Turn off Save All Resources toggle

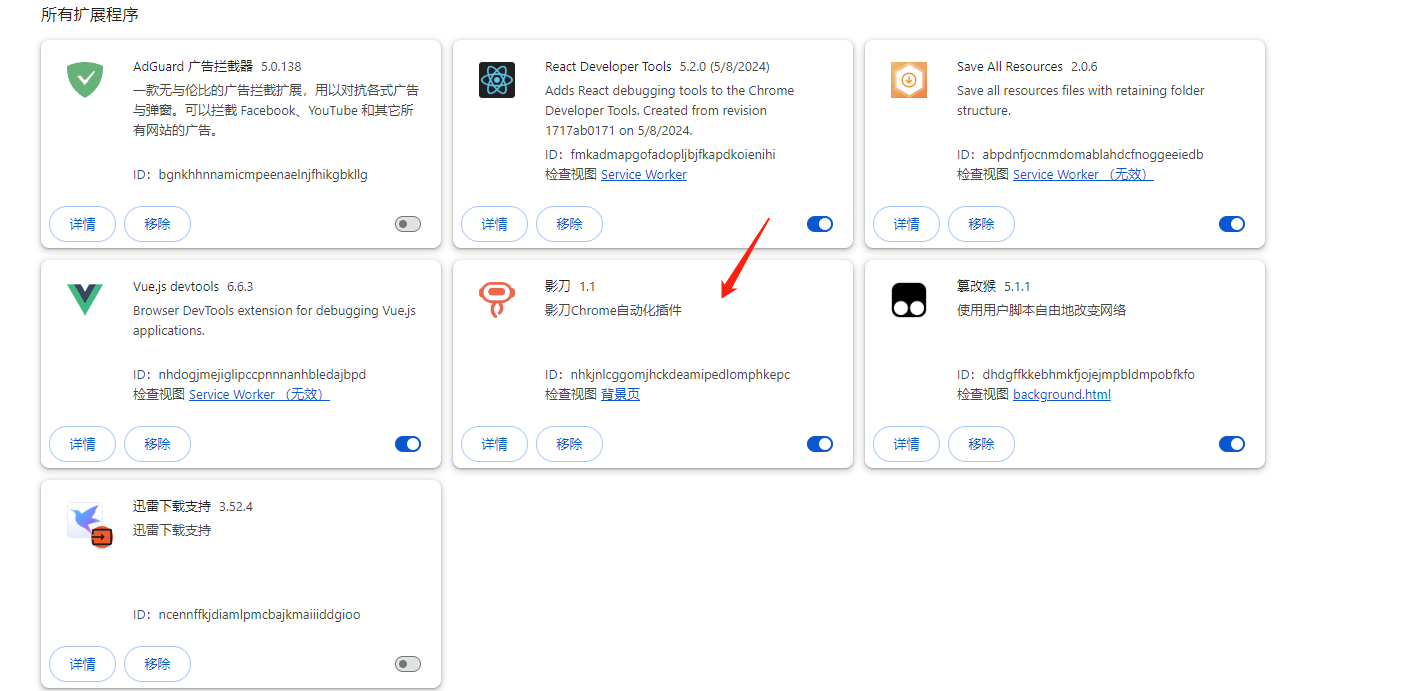(1232, 224)
